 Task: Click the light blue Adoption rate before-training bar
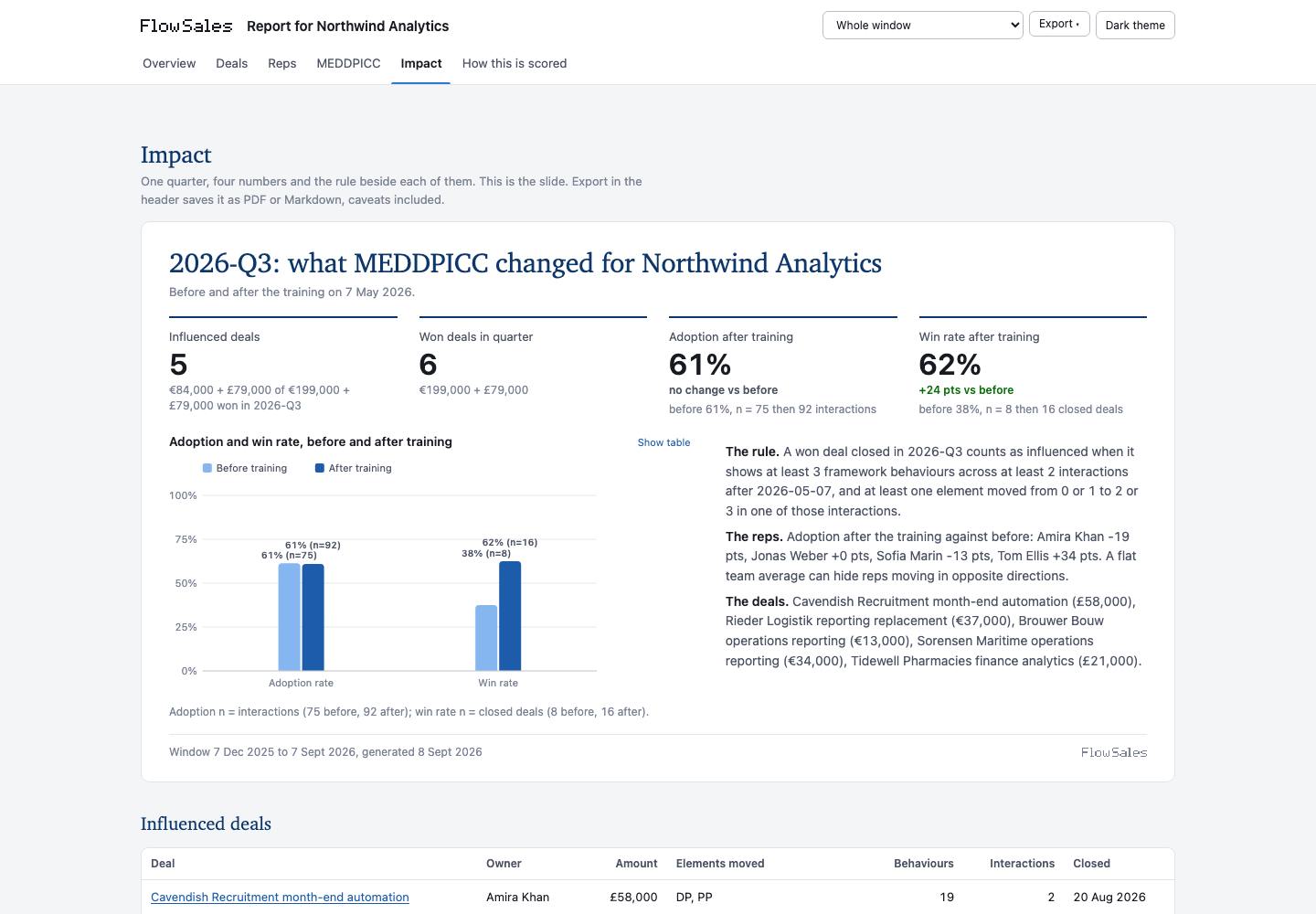coord(290,617)
